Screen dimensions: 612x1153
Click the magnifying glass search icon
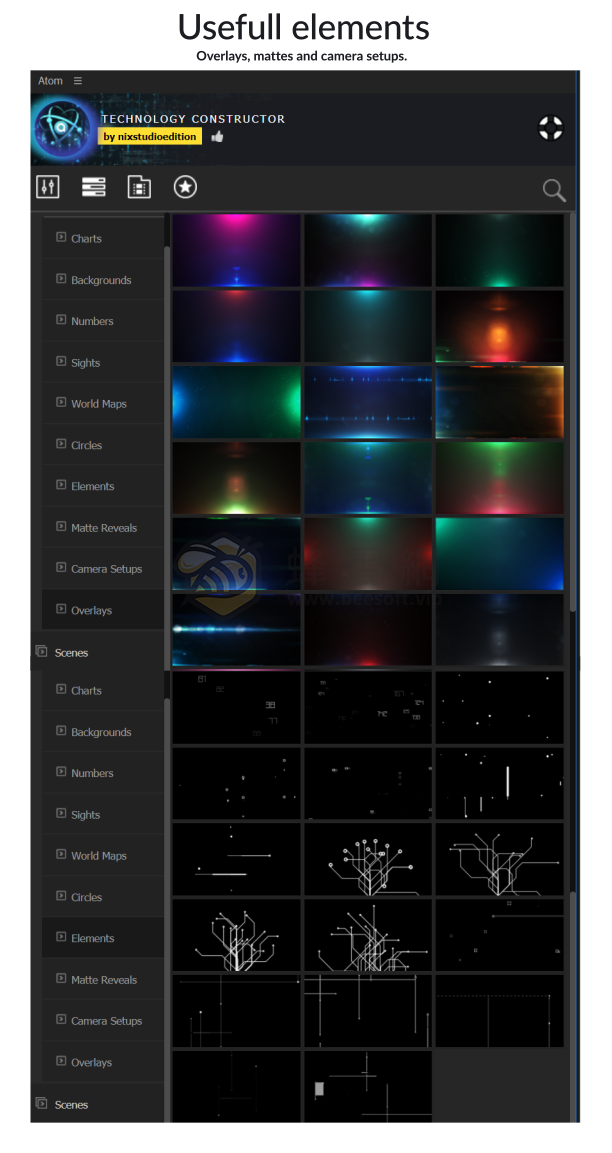coord(554,190)
